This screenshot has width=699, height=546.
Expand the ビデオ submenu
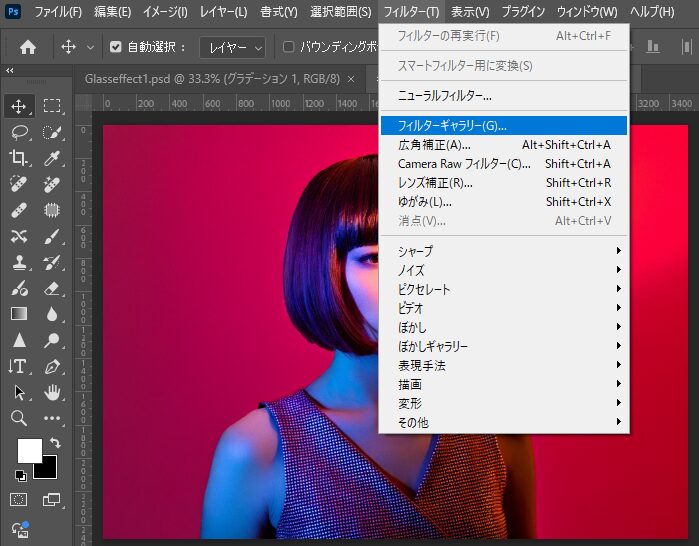pos(504,308)
